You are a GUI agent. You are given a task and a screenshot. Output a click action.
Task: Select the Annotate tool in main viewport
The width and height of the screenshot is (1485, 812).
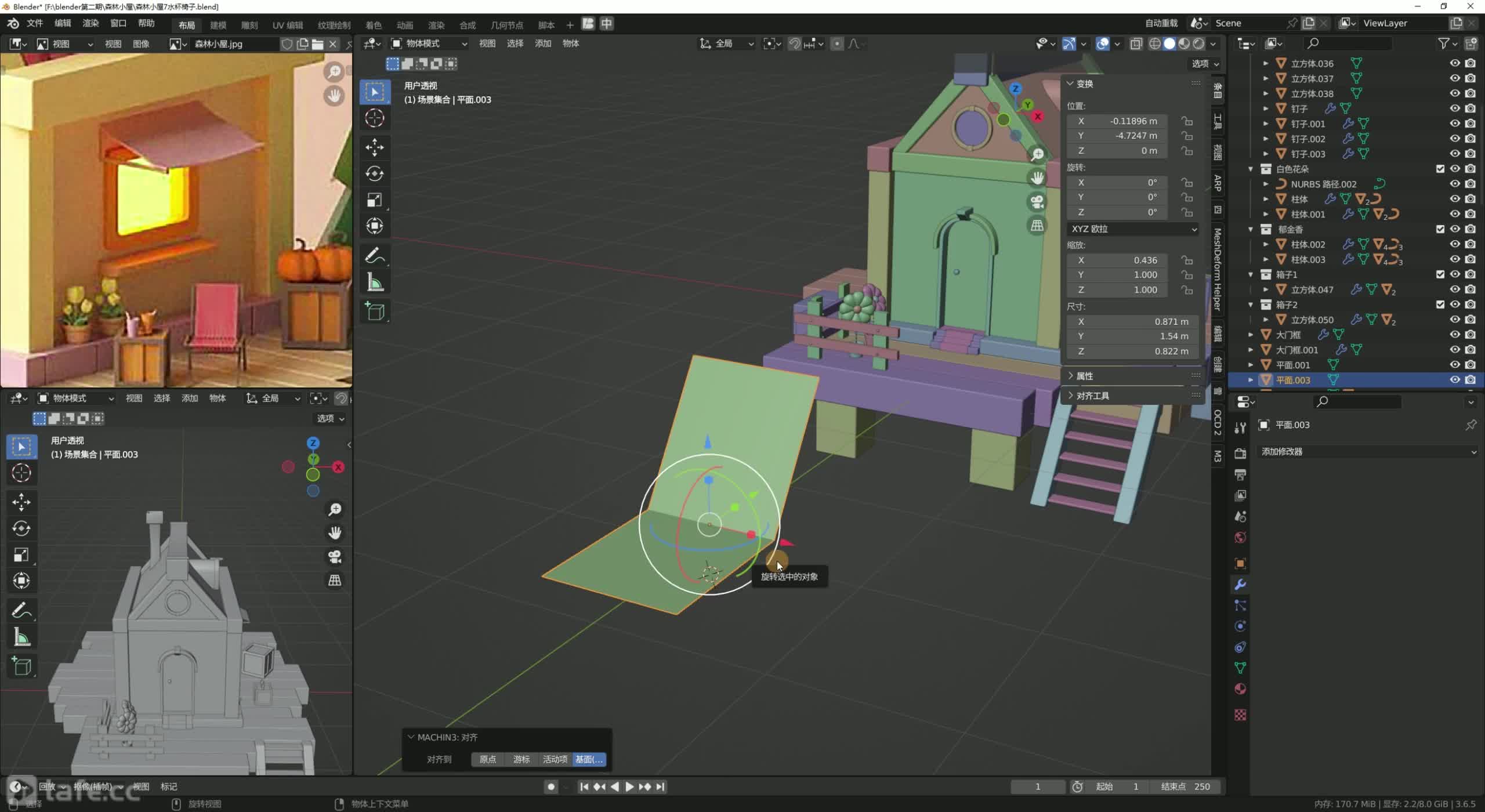[375, 256]
